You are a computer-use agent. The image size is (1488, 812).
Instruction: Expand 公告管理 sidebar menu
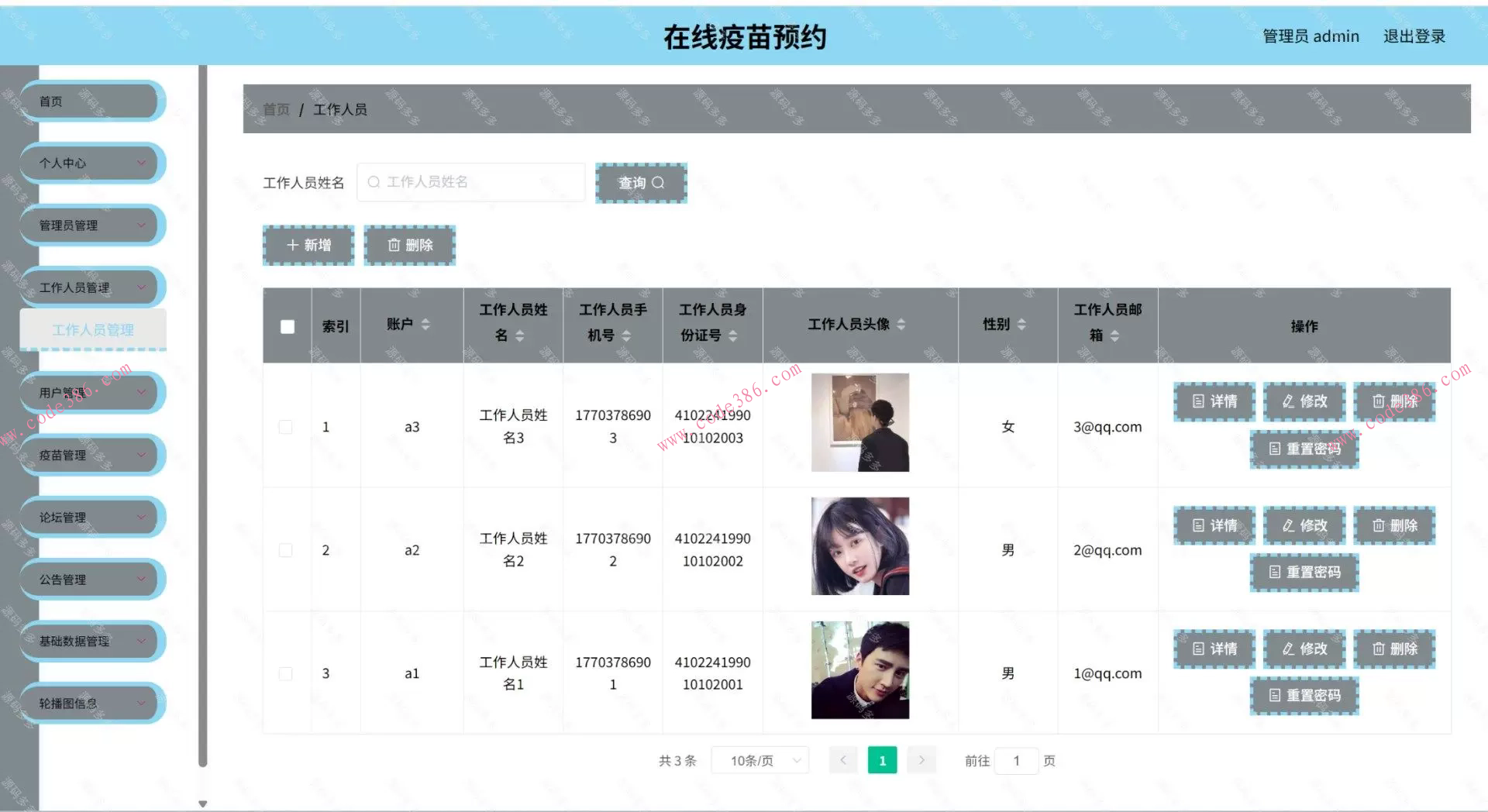pyautogui.click(x=93, y=579)
